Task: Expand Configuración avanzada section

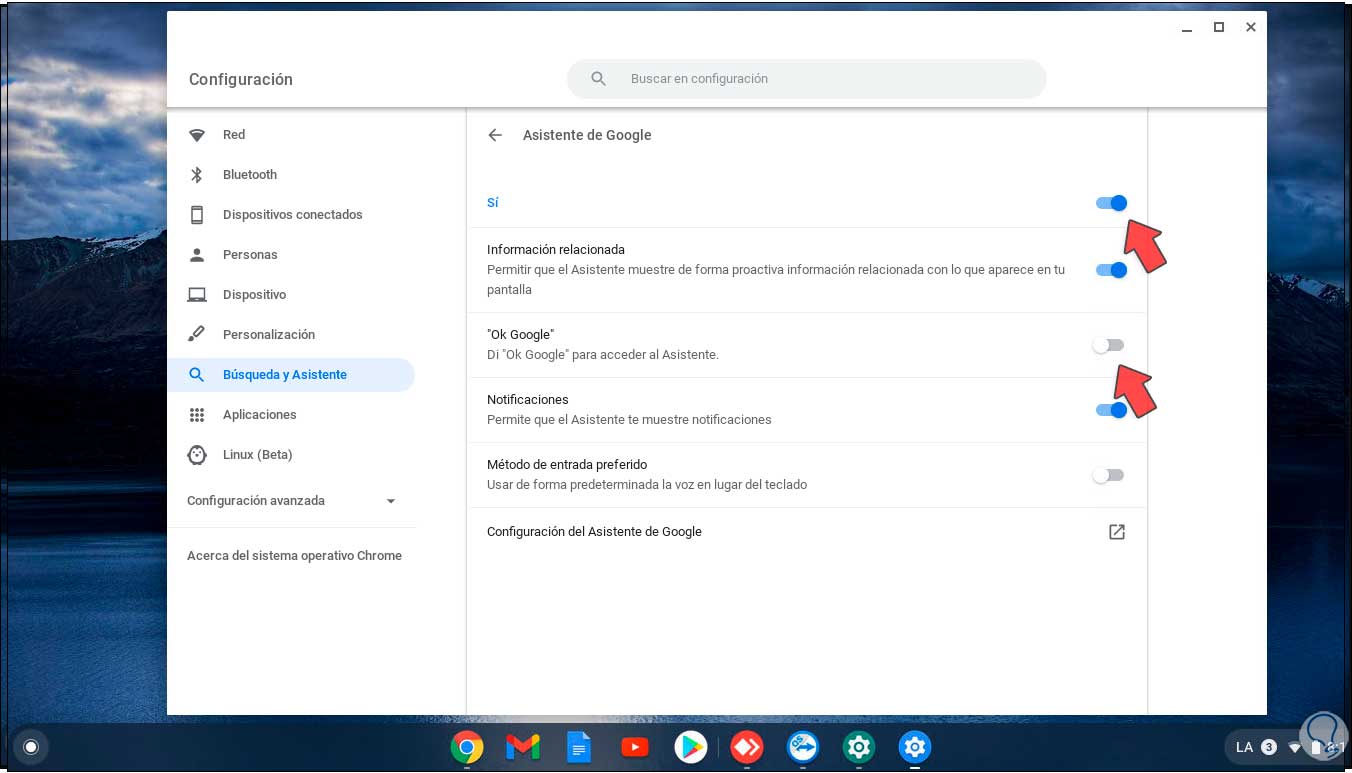Action: [x=292, y=501]
